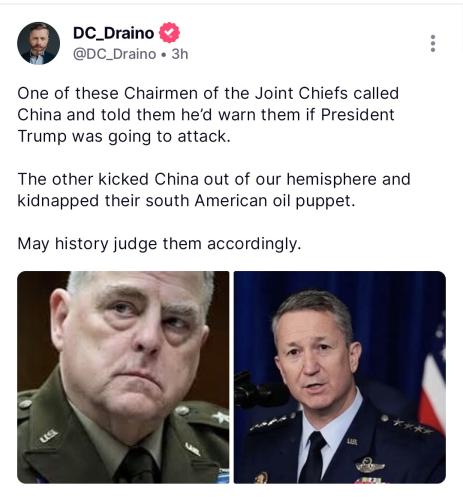The height and width of the screenshot is (500, 463).
Task: Click the 3h post timestamp
Action: coord(180,54)
